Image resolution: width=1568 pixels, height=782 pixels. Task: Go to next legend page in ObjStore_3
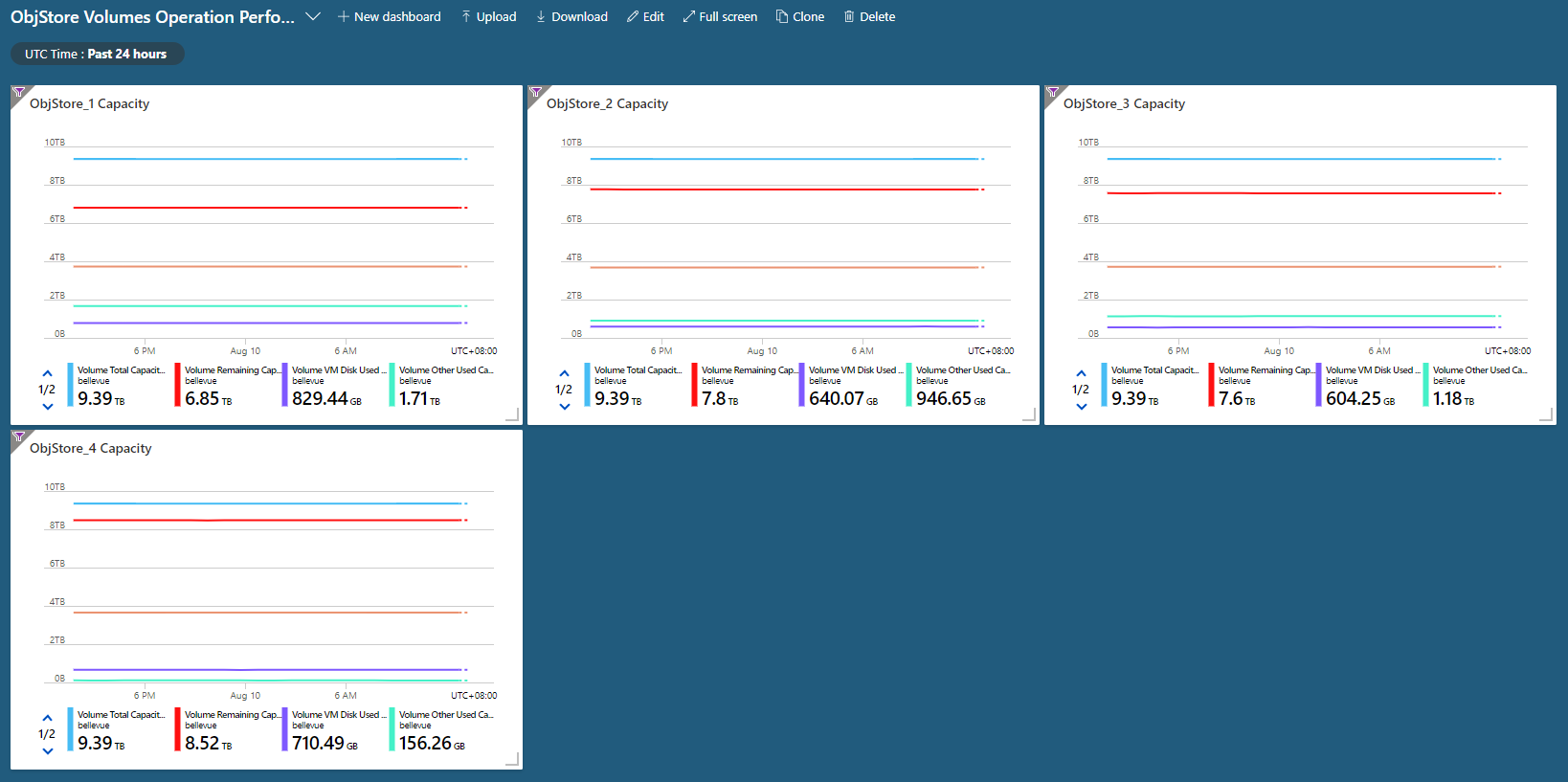pos(1081,407)
